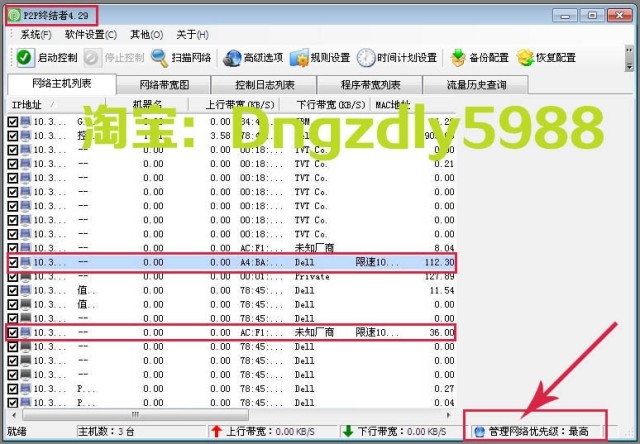Click the 启动控制 toolbar button
This screenshot has height=444, width=640.
[47, 58]
